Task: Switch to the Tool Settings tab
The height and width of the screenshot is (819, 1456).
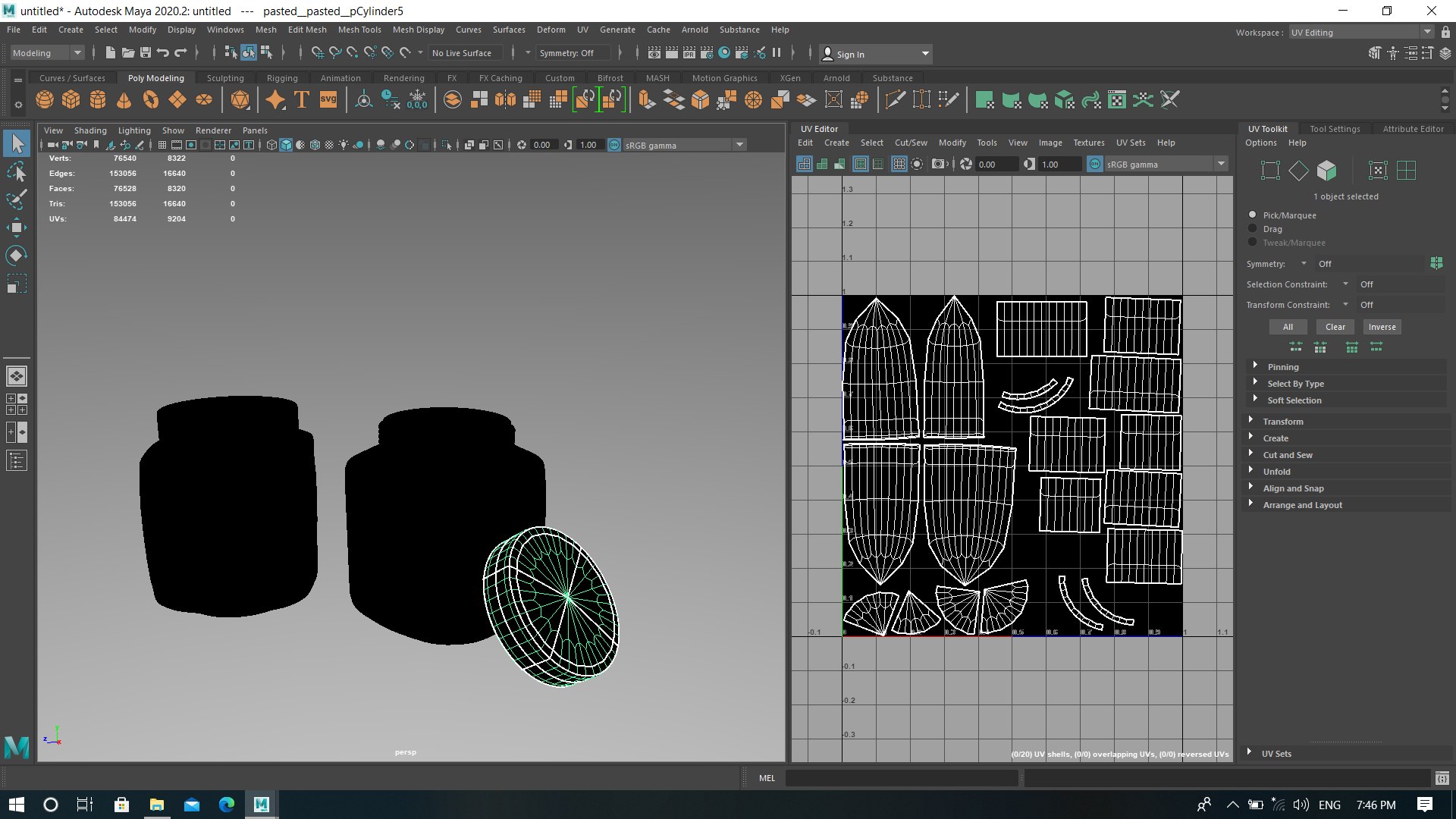Action: pos(1335,129)
